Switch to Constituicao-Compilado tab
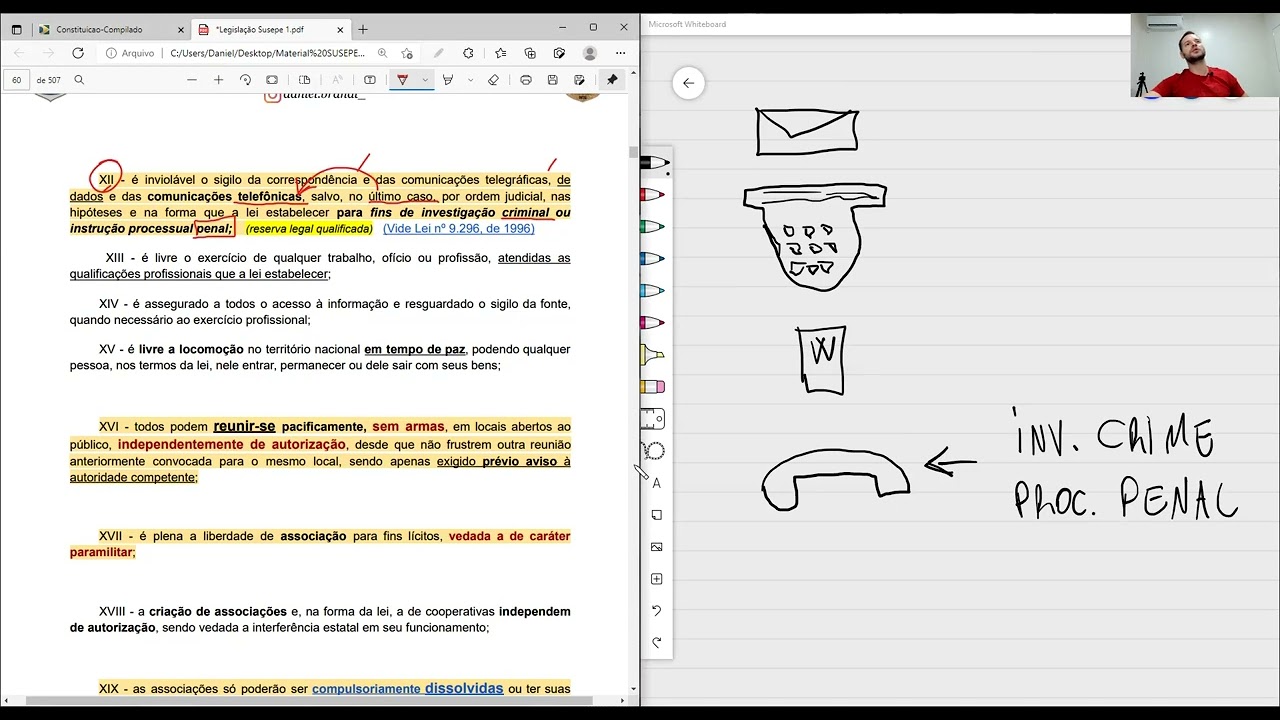 (x=110, y=29)
